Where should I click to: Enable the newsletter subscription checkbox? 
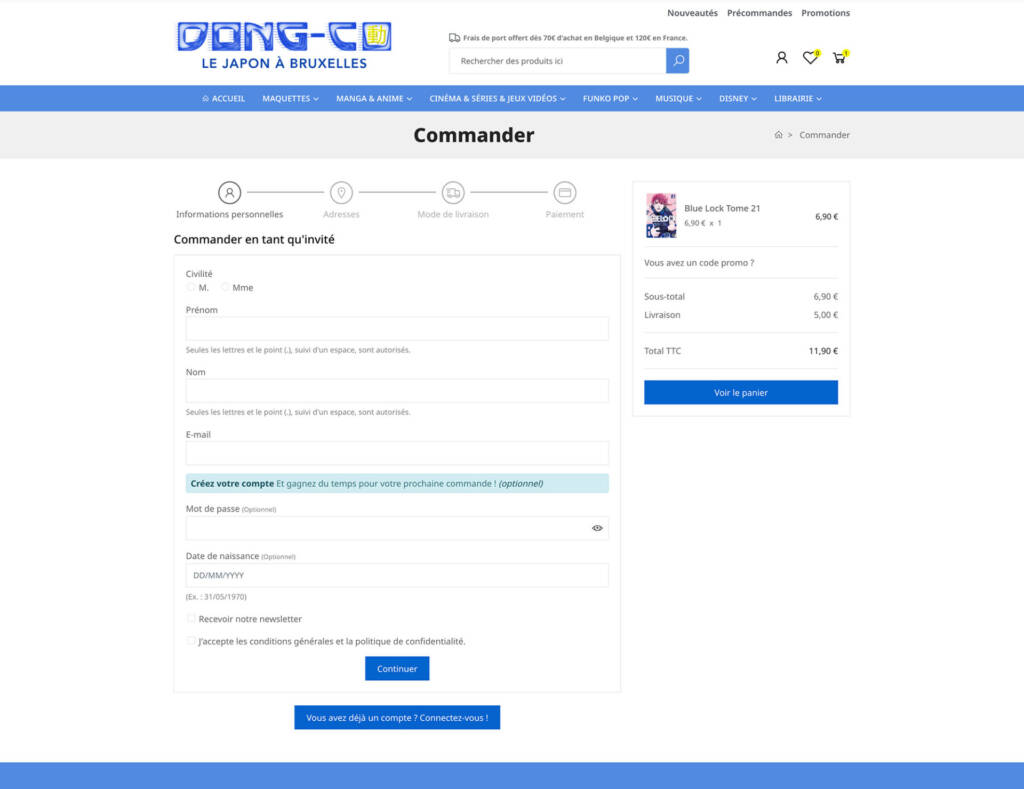coord(191,619)
